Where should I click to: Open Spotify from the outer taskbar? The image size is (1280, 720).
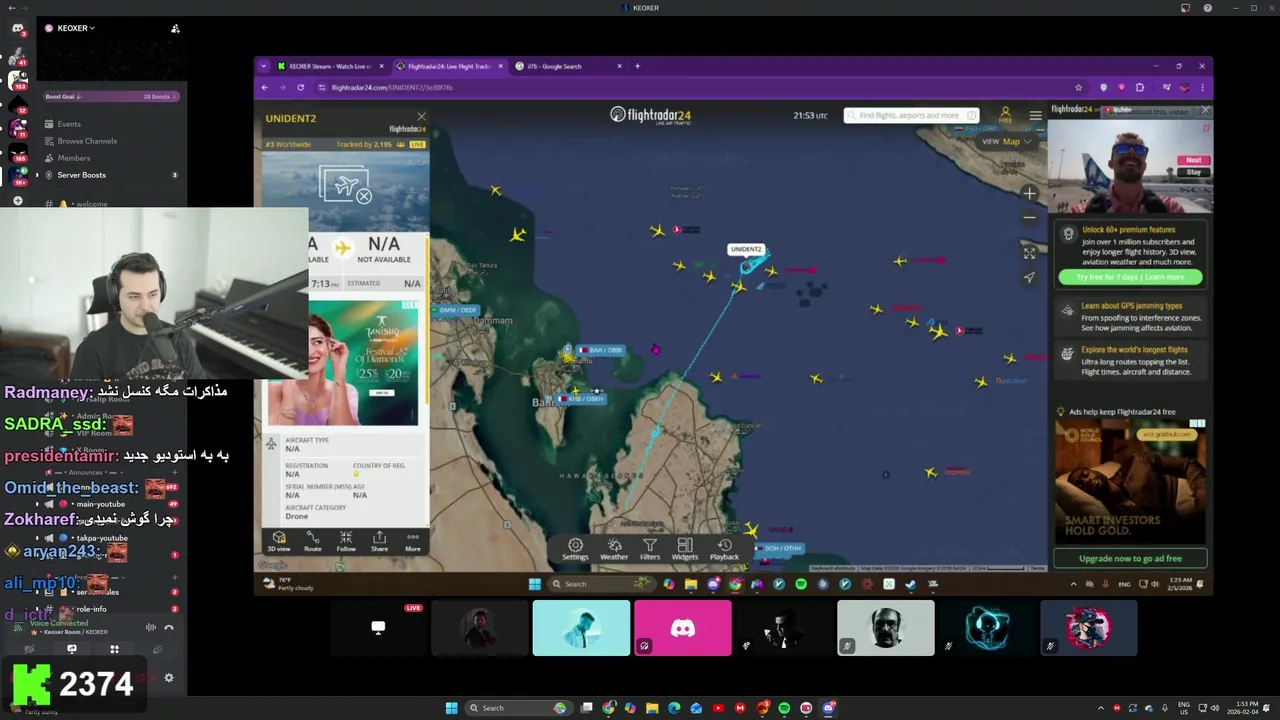pyautogui.click(x=784, y=708)
